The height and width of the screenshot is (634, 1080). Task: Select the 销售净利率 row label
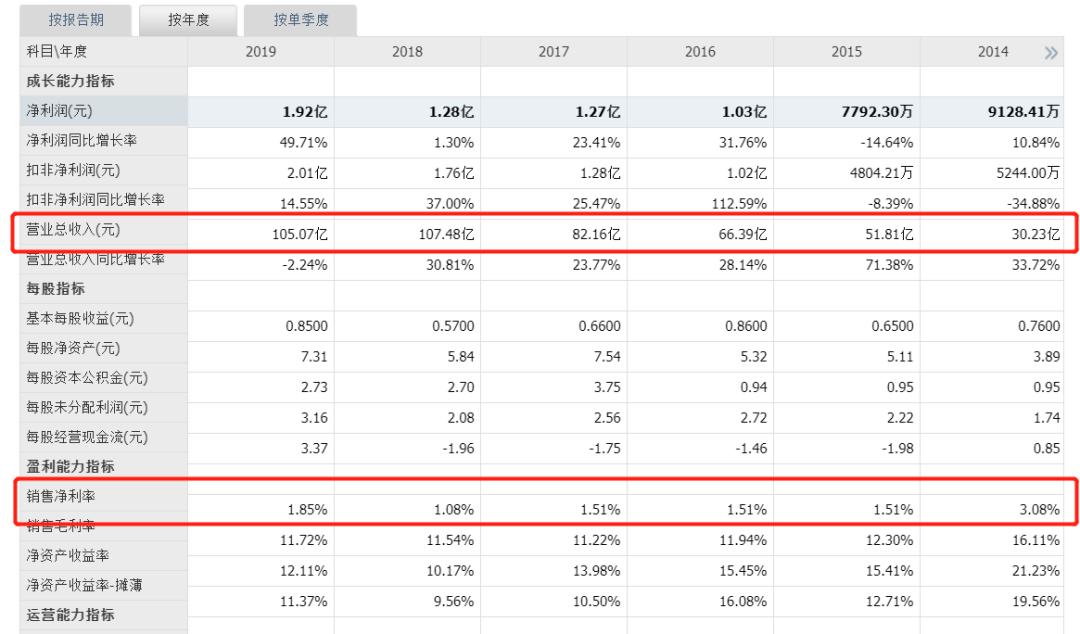click(61, 496)
